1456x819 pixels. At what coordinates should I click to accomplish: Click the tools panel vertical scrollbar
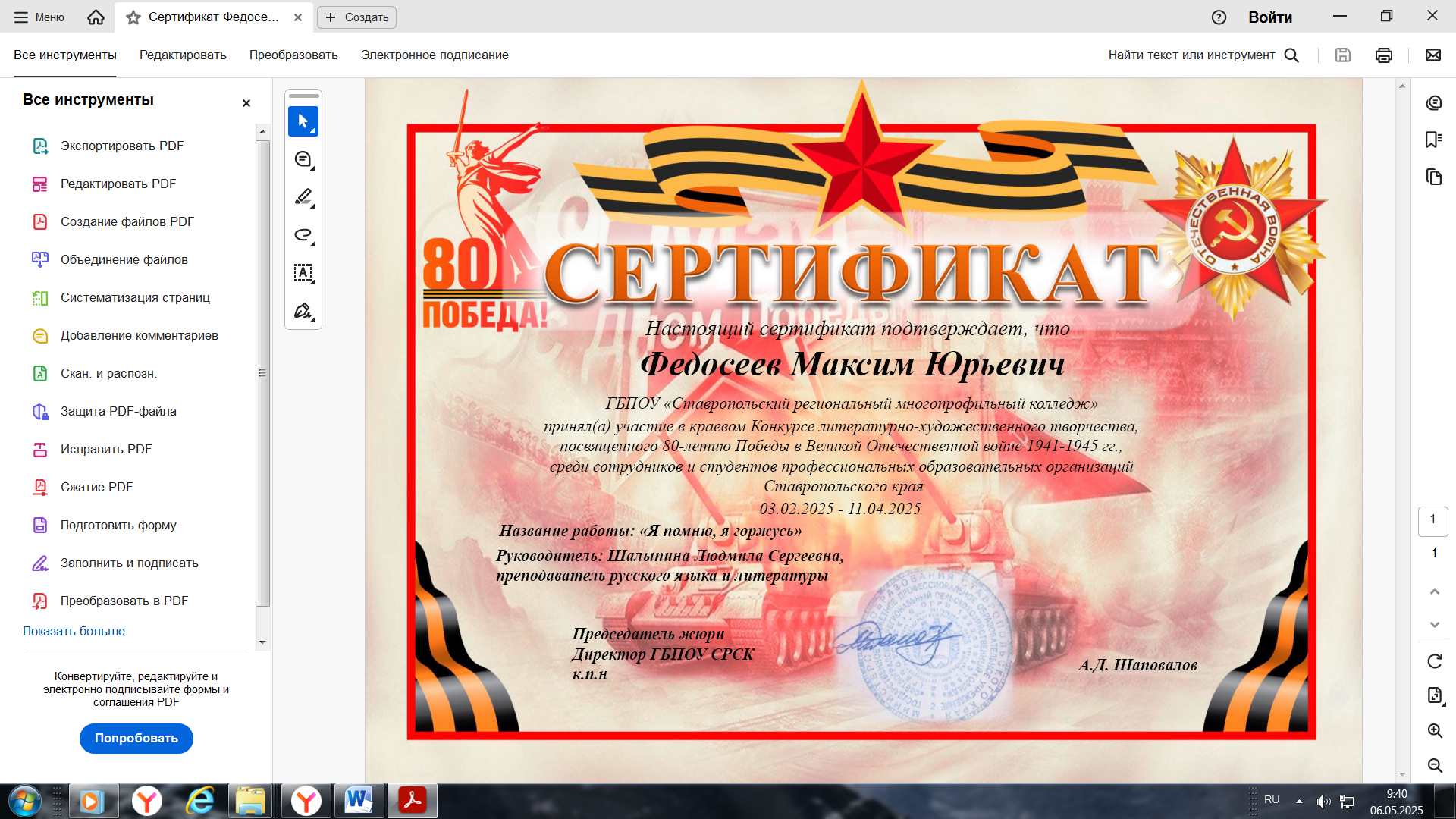point(262,373)
